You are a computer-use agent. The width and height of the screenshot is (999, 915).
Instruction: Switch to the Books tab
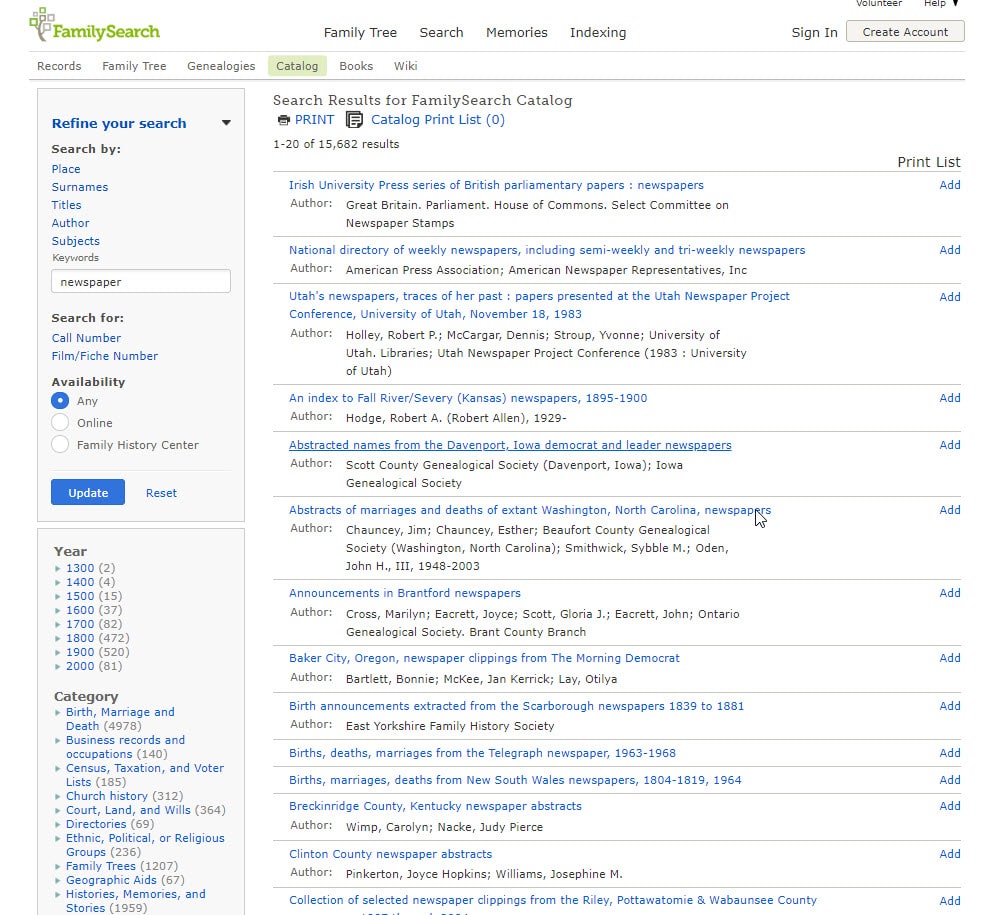356,66
